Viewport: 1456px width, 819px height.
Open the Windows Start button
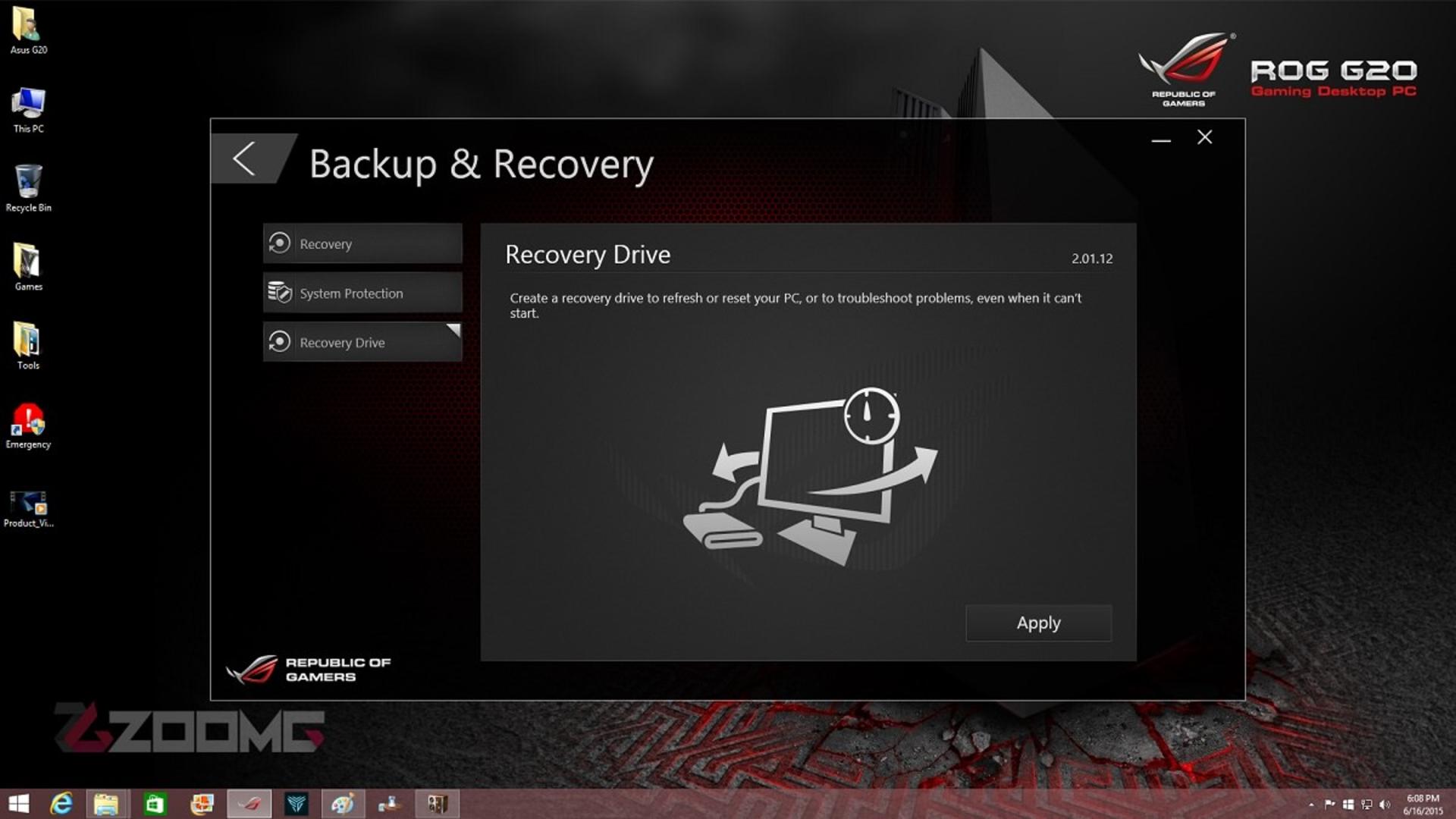tap(18, 804)
